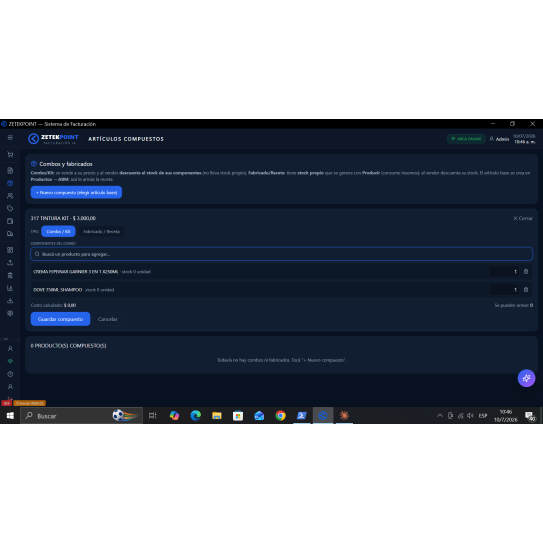The height and width of the screenshot is (543, 543).
Task: Focus the 'Buscá un producto para agregar' search field
Action: [x=282, y=254]
